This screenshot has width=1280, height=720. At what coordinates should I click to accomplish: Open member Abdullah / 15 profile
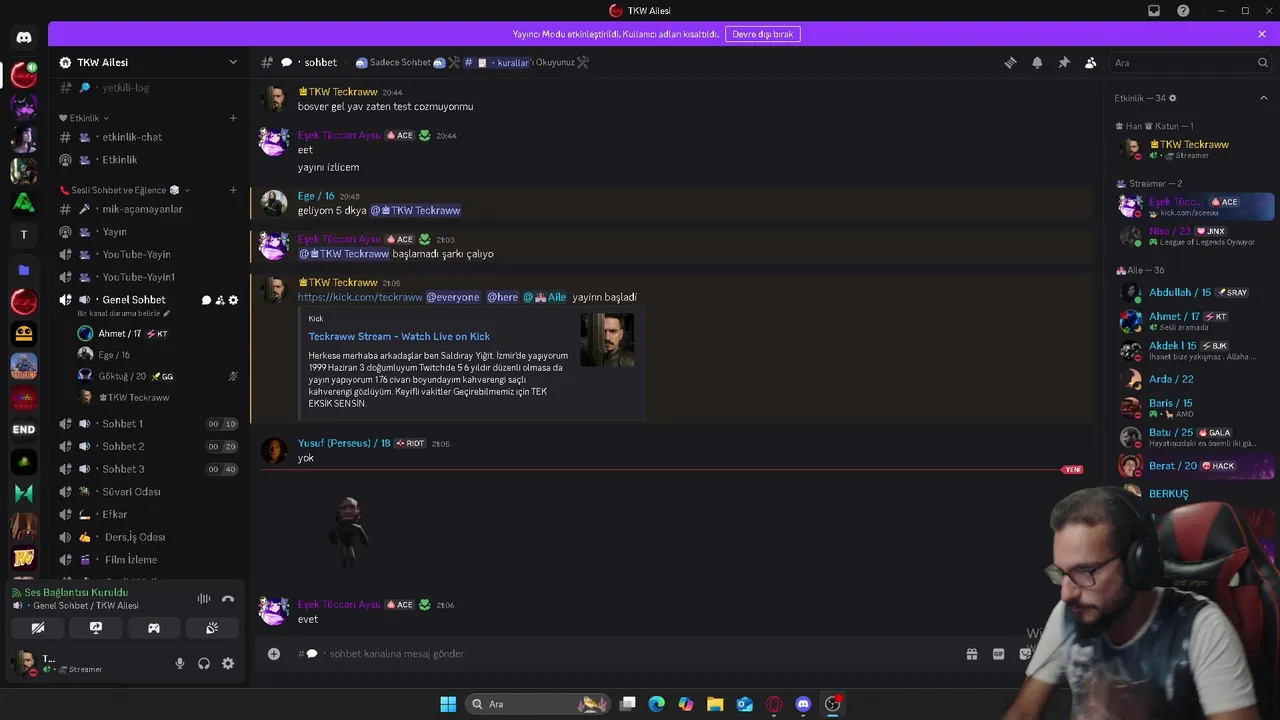(1195, 293)
